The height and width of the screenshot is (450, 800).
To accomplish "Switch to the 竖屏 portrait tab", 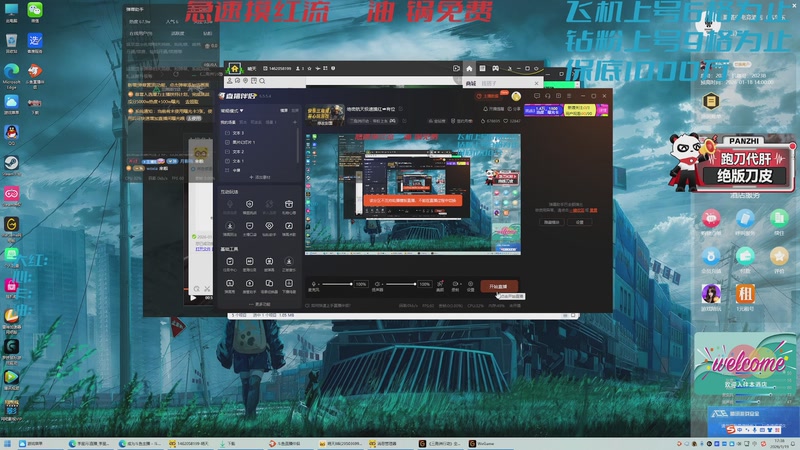I will [x=295, y=110].
